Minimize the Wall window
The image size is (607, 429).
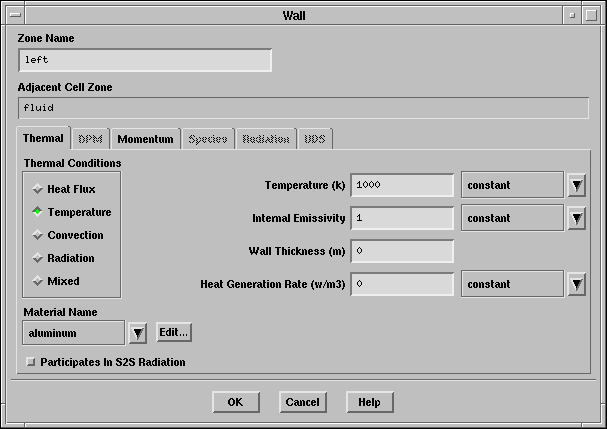572,15
